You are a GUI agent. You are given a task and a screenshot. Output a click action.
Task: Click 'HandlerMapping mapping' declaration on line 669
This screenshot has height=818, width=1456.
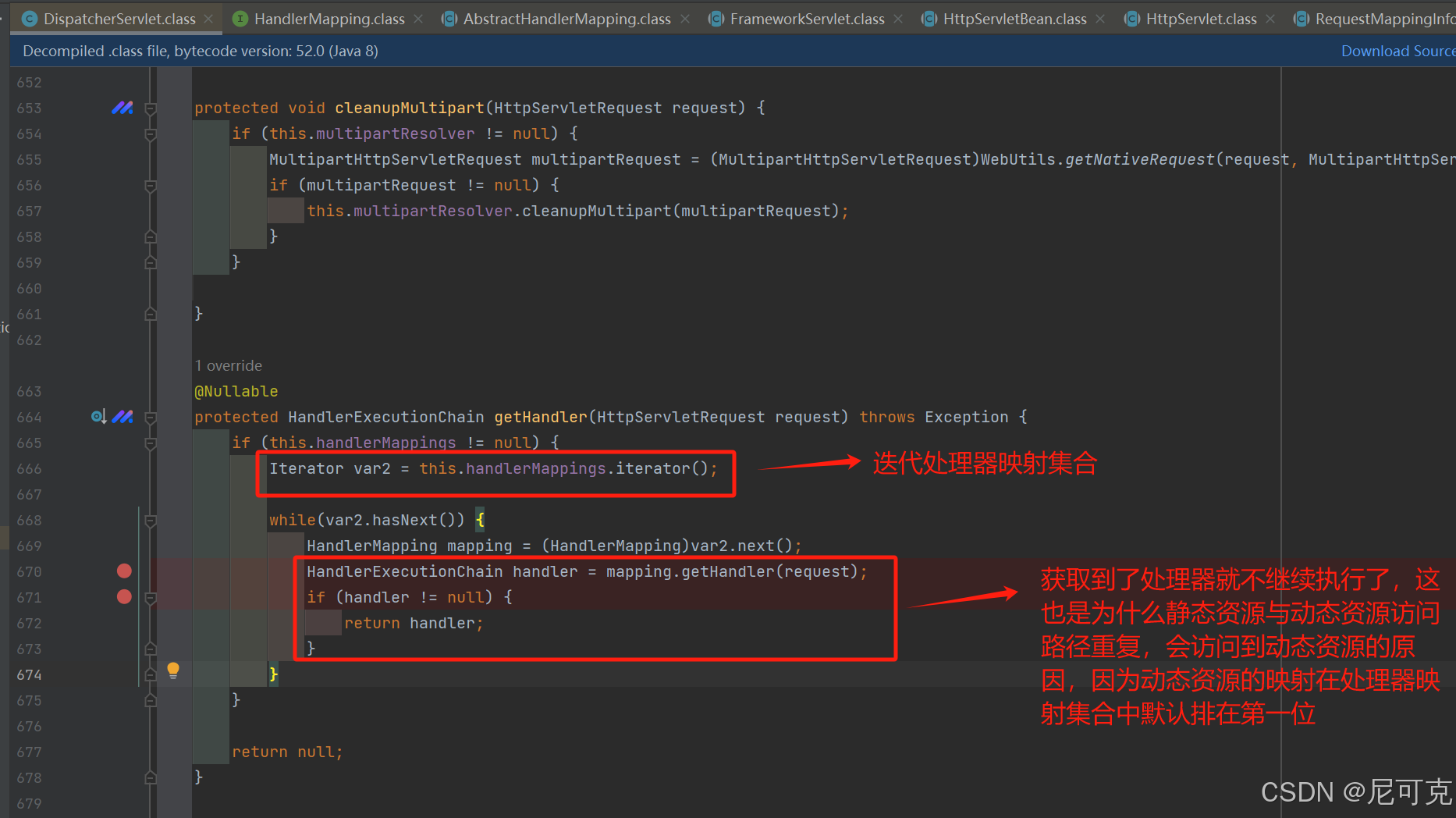pos(410,546)
